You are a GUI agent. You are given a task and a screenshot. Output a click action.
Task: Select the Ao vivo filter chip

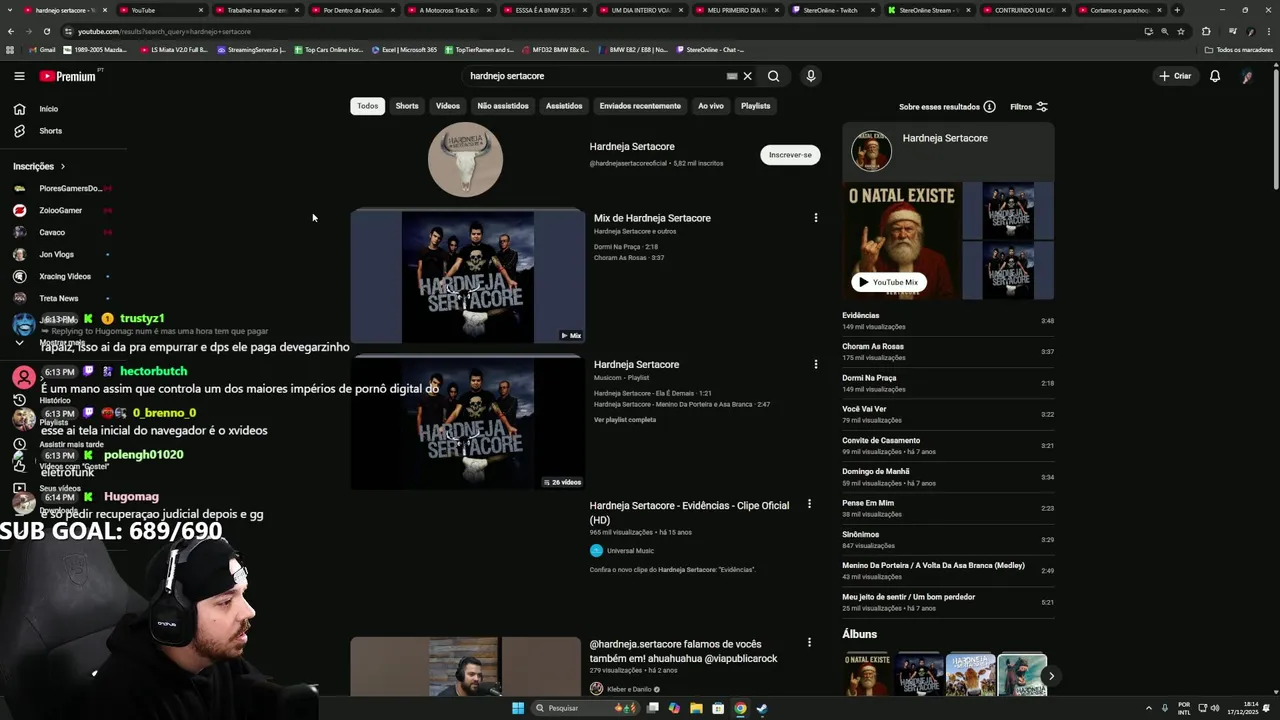(711, 106)
